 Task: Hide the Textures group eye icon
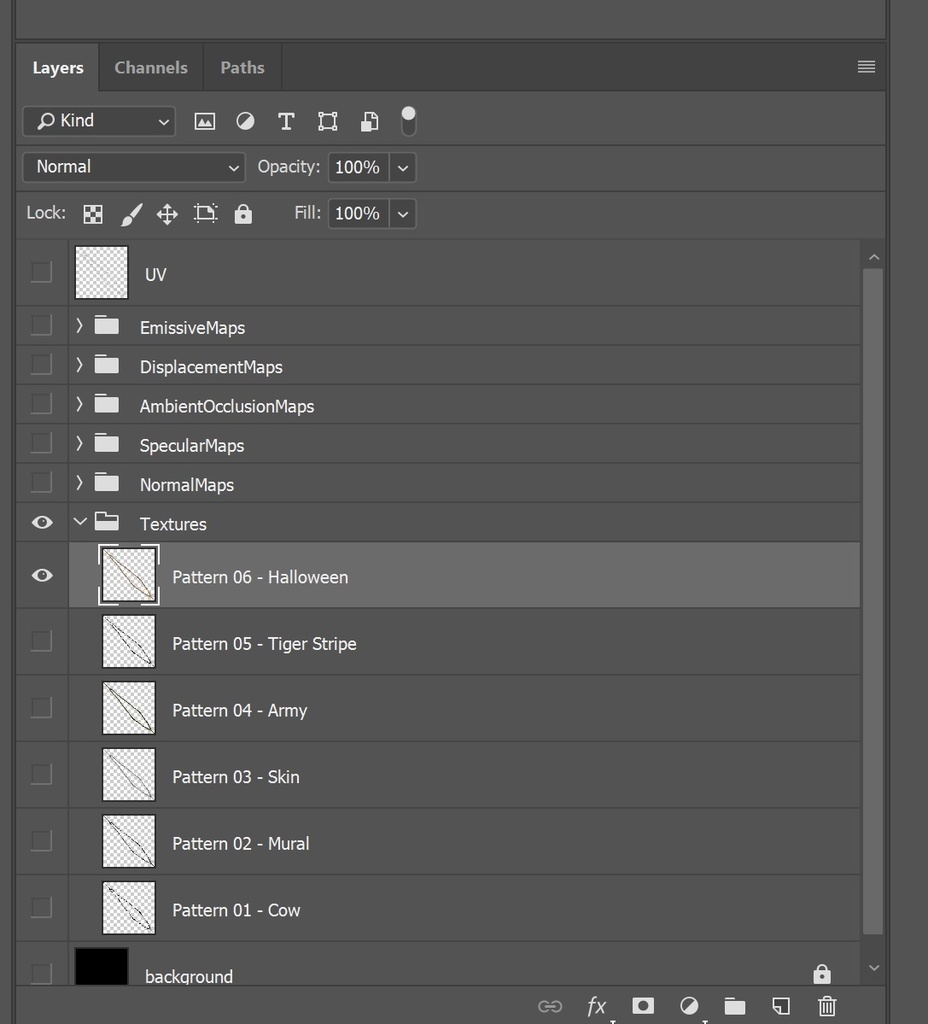42,522
